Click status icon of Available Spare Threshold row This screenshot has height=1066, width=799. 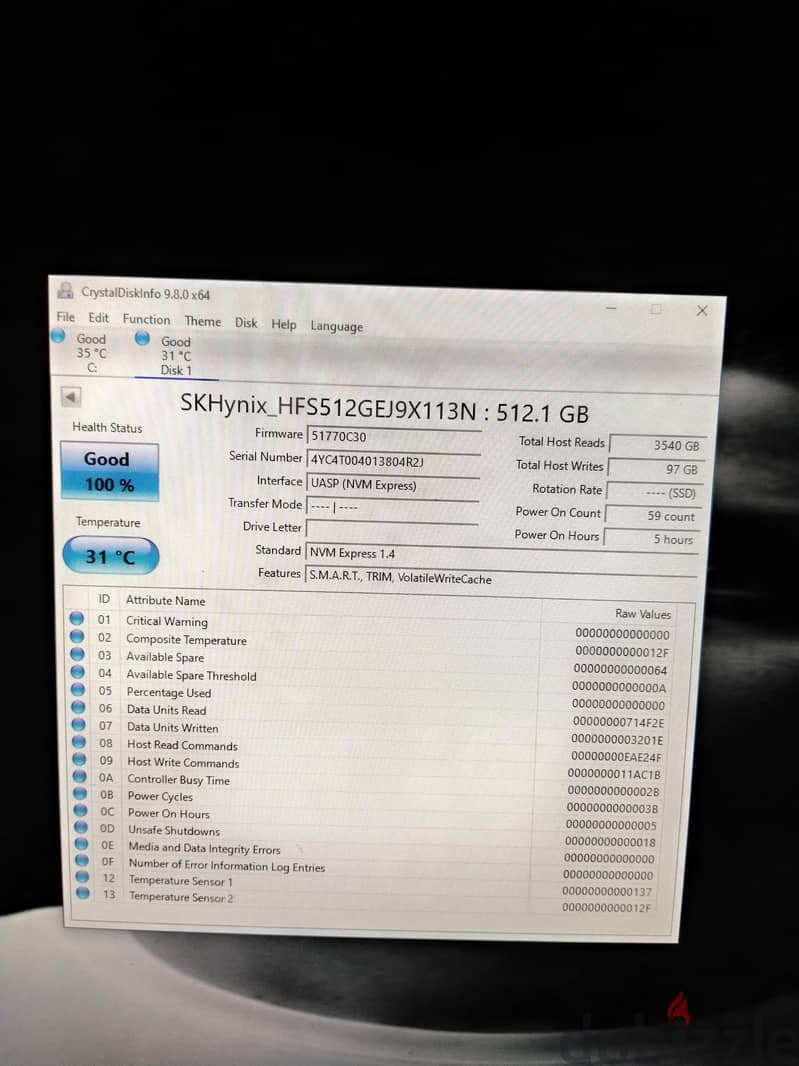coord(78,672)
